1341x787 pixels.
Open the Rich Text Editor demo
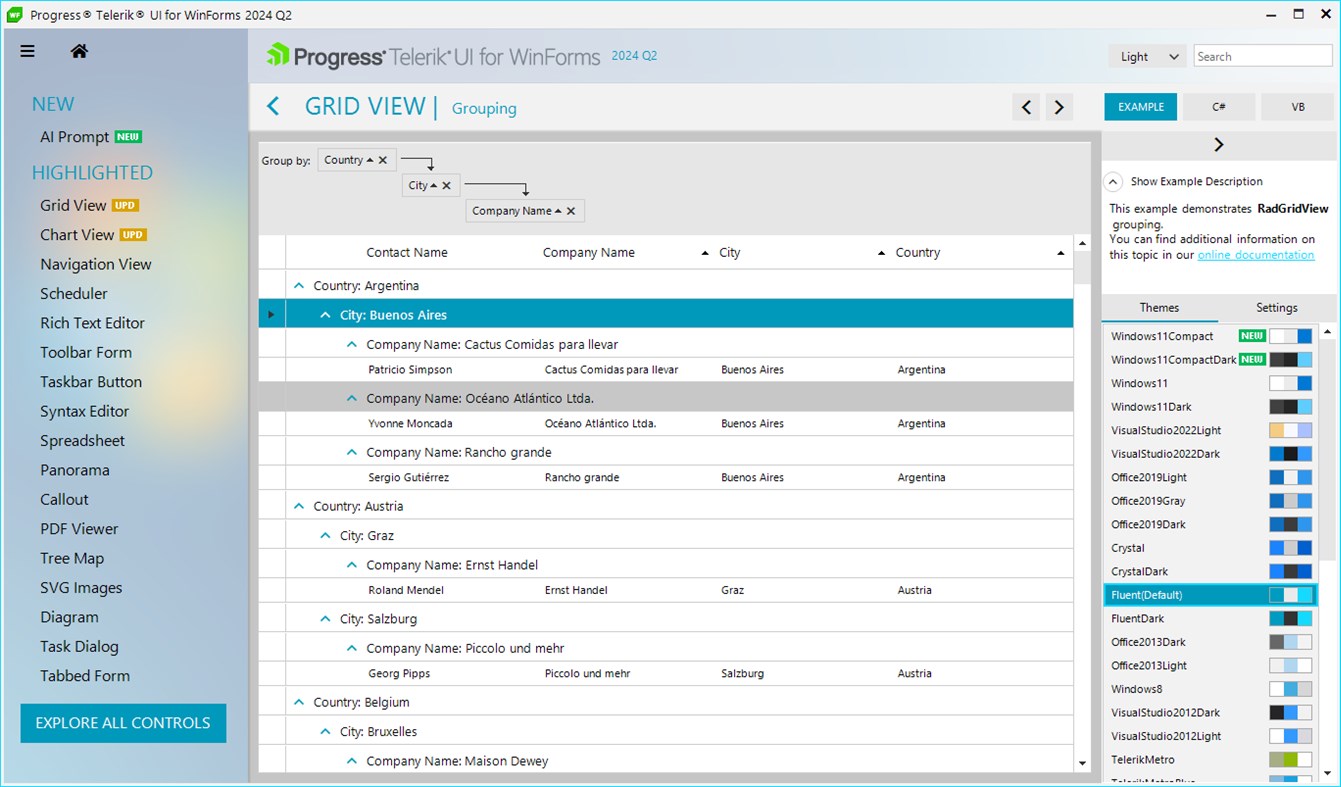pyautogui.click(x=92, y=323)
